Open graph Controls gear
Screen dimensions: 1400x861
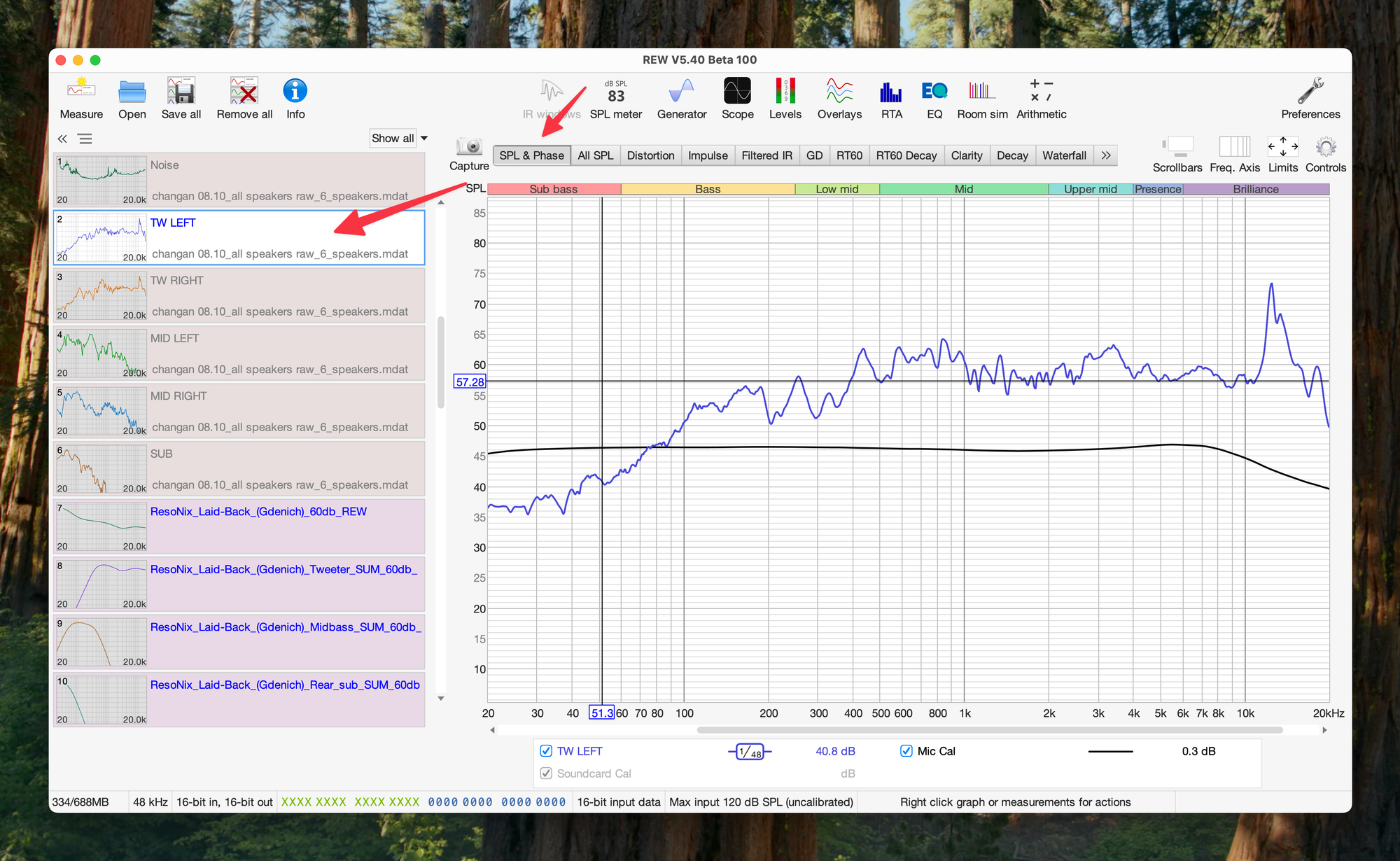click(1325, 148)
